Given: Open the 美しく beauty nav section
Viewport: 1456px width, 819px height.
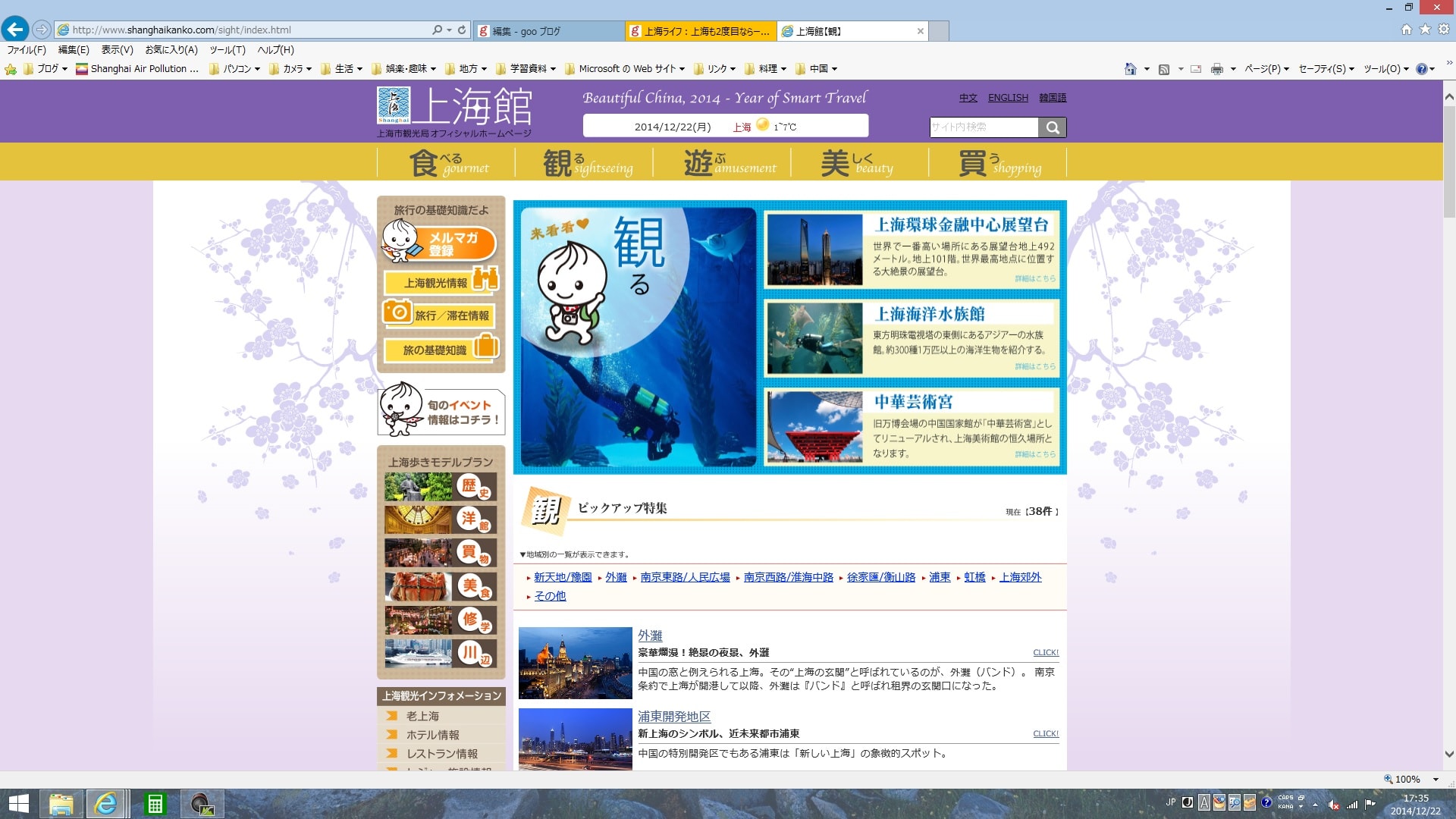Looking at the screenshot, I should click(x=859, y=162).
